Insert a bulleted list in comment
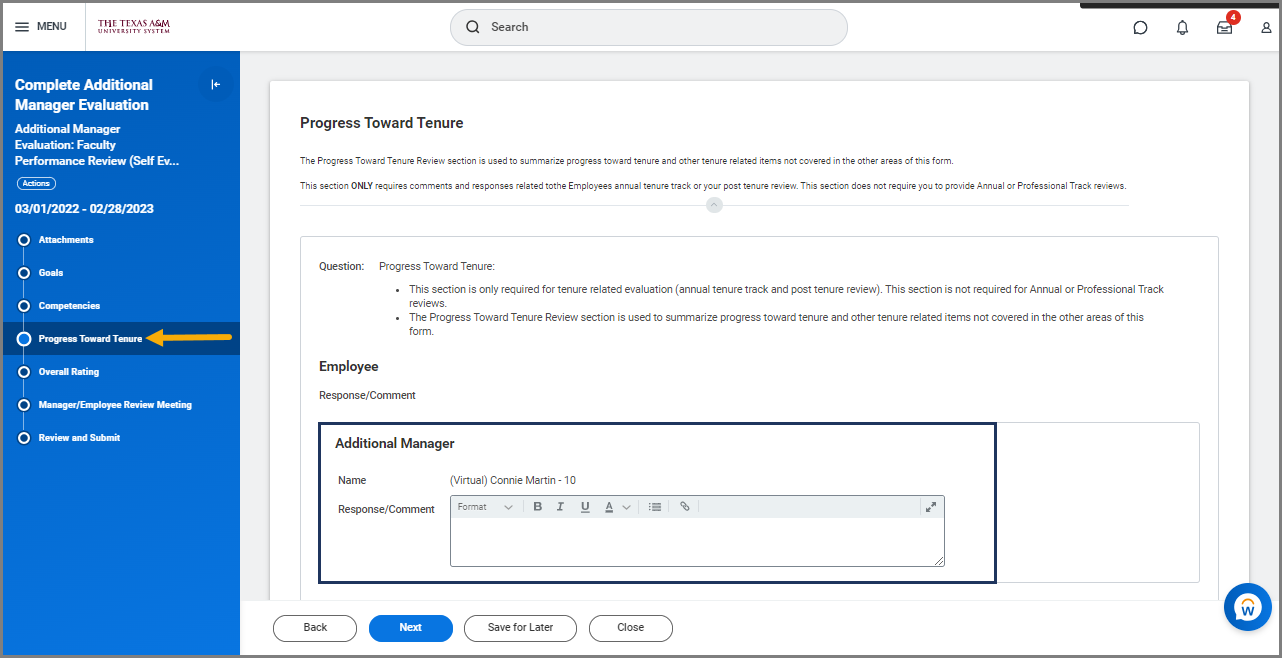The width and height of the screenshot is (1282, 658). click(655, 507)
